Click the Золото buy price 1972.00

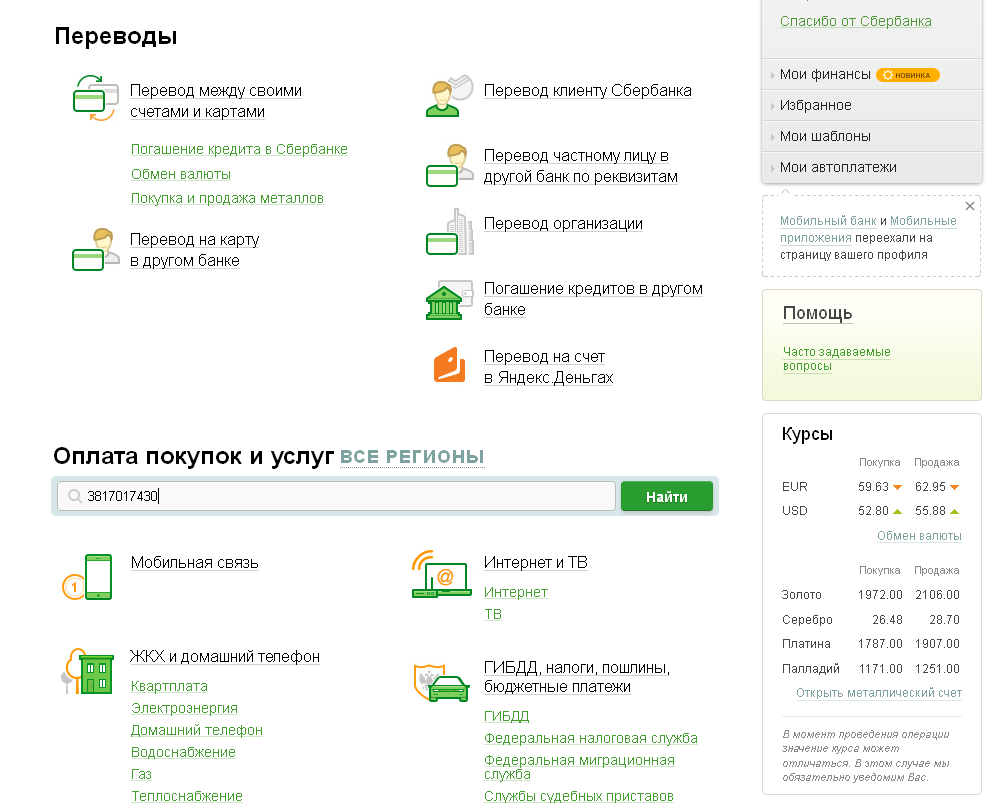point(880,595)
